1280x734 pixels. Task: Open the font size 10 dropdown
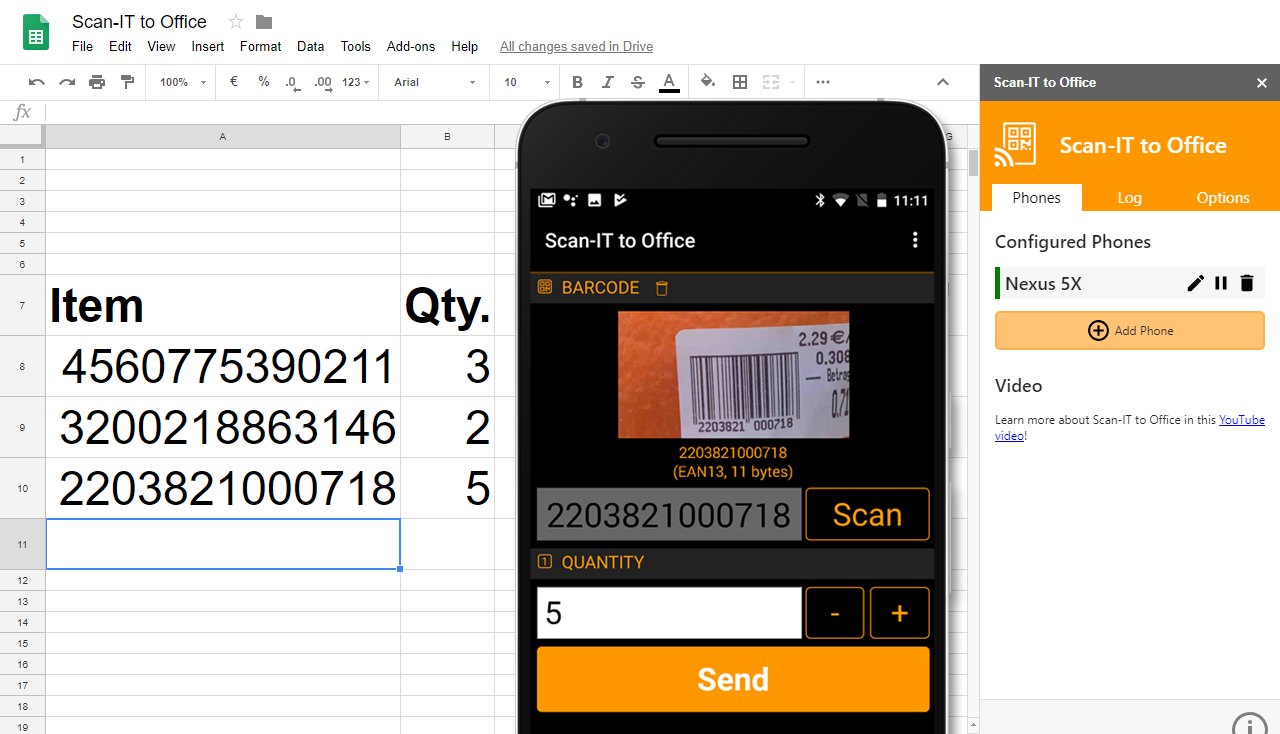[527, 82]
